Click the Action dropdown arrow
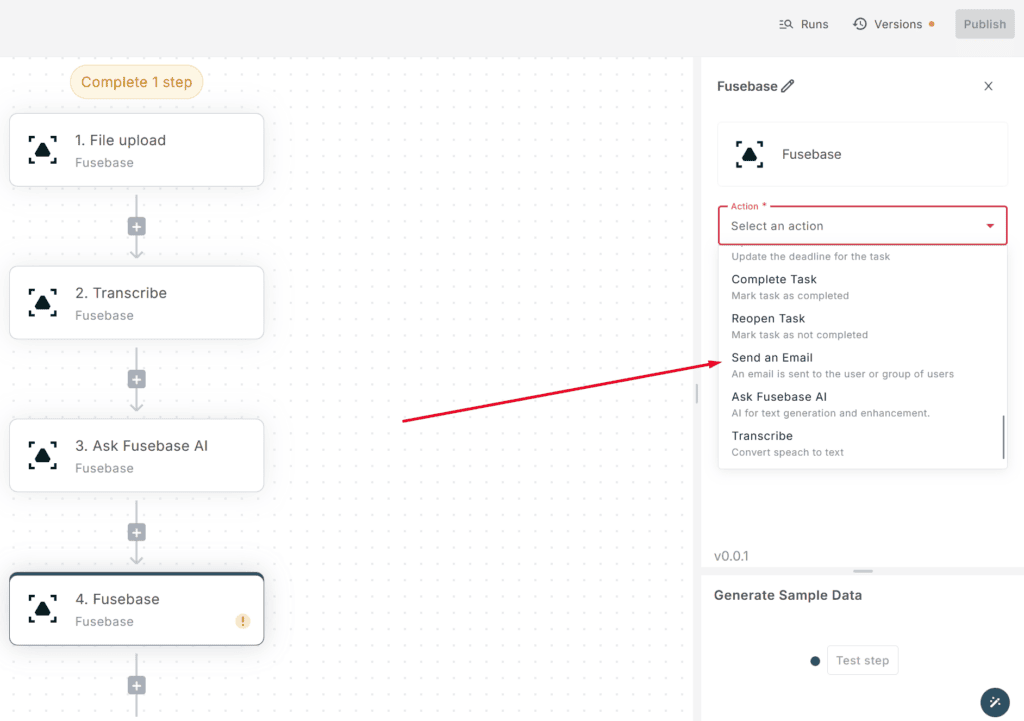Image resolution: width=1024 pixels, height=721 pixels. click(990, 226)
